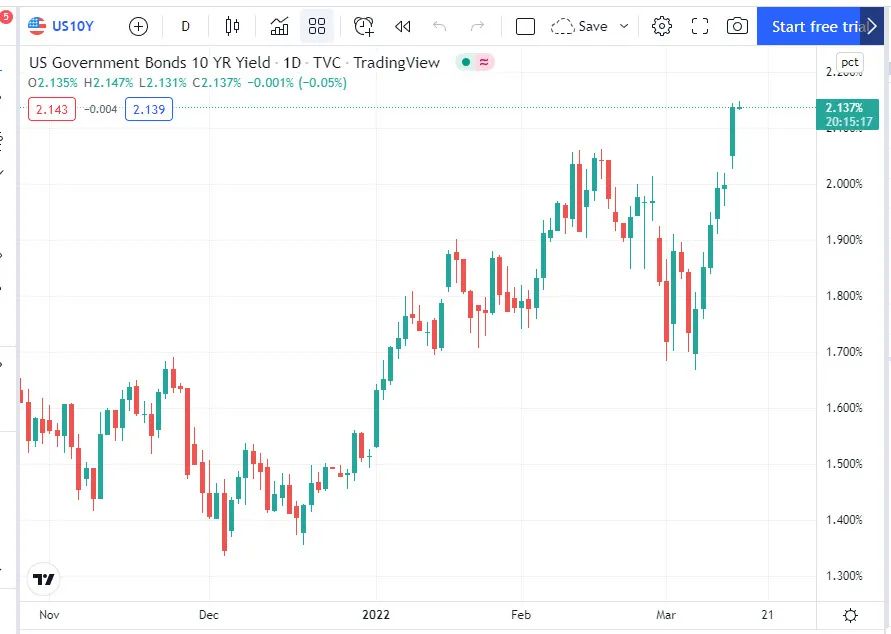This screenshot has height=634, width=891.
Task: Toggle the pct price scale label
Action: tap(849, 62)
